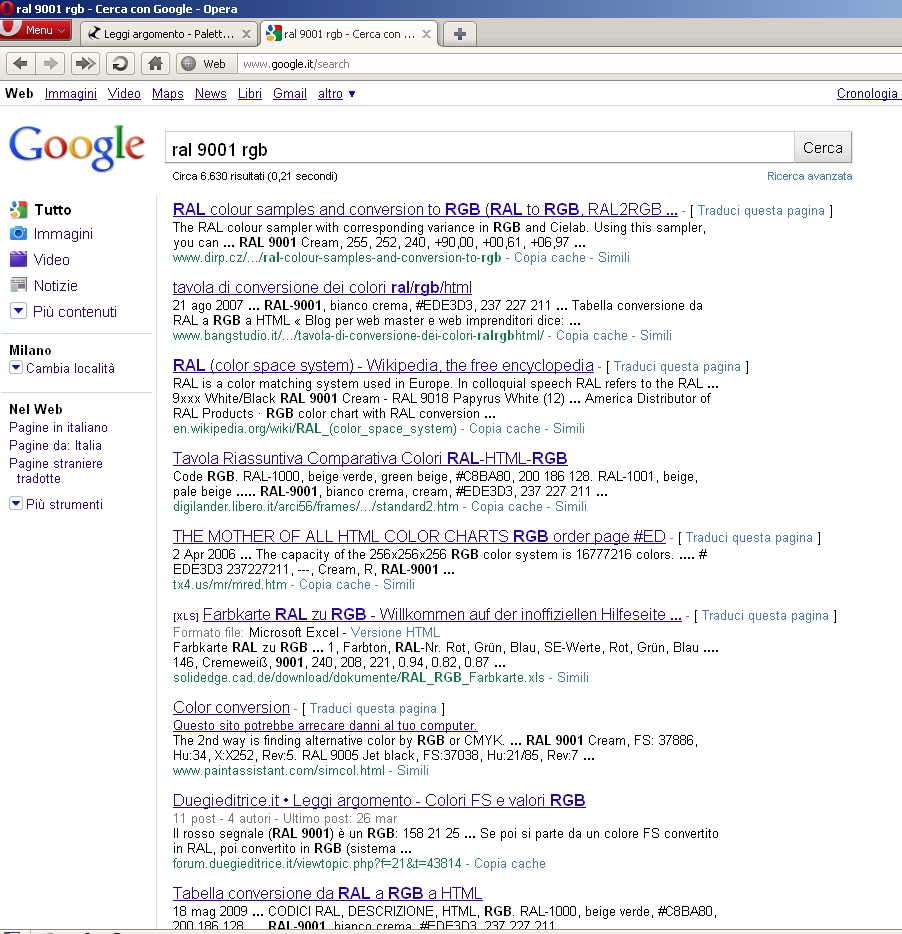Open 'Copia cache' for forum.duegieditrice.it result
Viewport: 902px width, 934px height.
click(509, 864)
